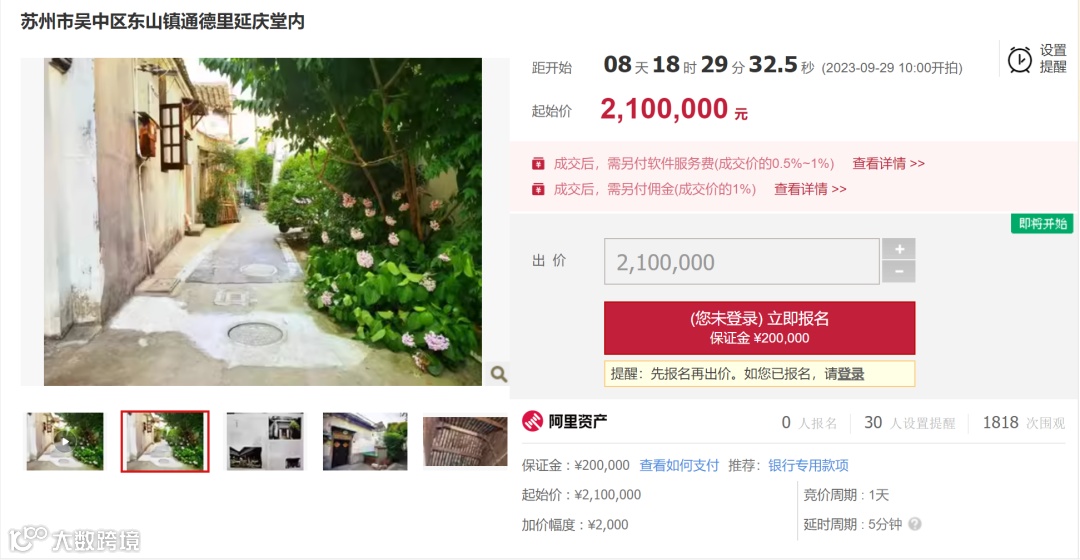Play the video thumbnail of the alley
This screenshot has width=1080, height=560.
[65, 442]
